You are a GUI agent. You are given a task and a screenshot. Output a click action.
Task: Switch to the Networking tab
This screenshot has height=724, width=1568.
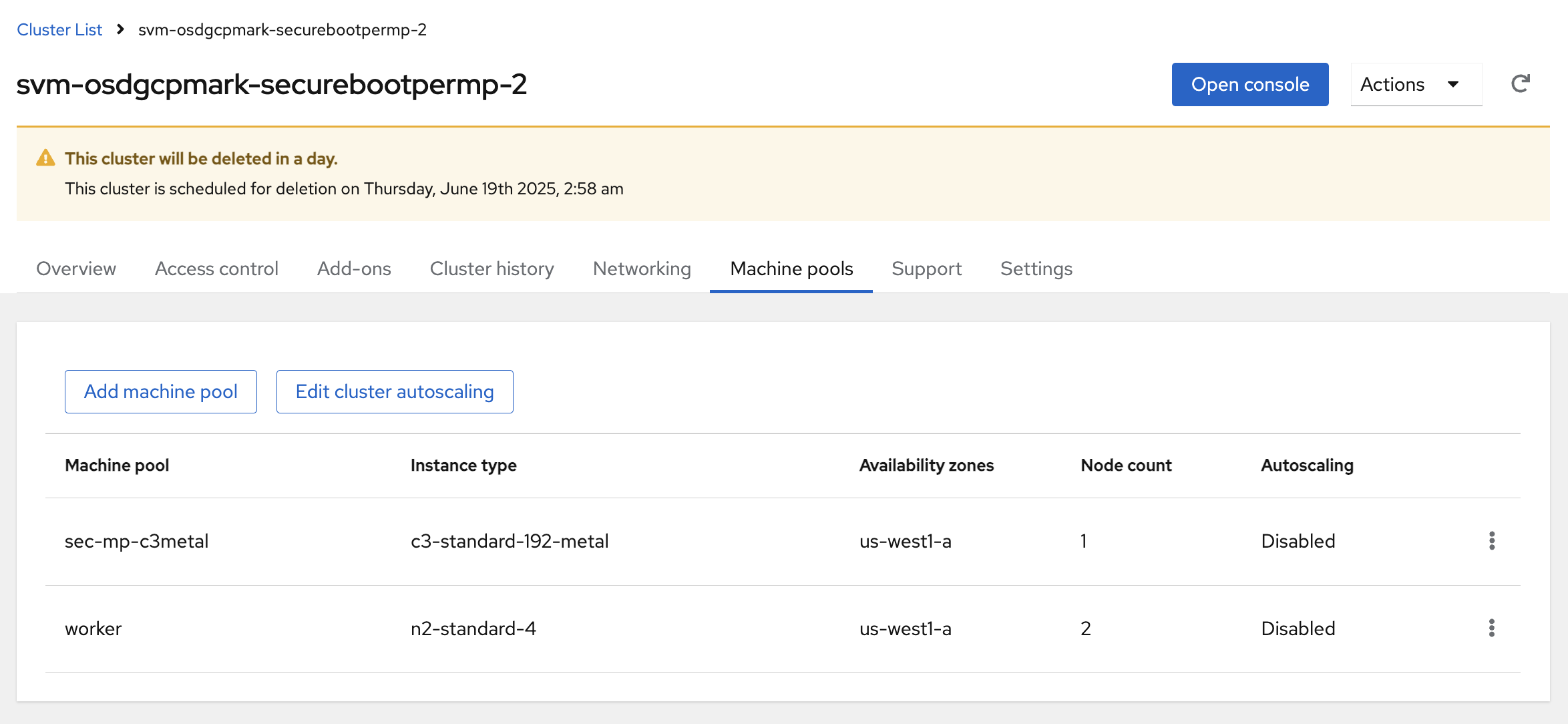[x=642, y=268]
